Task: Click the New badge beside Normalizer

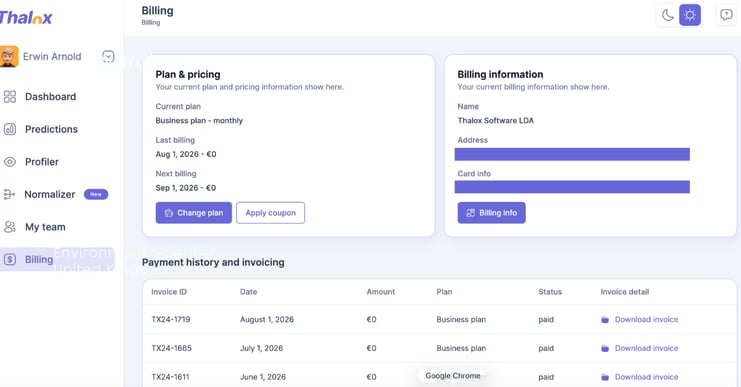Action: (96, 194)
